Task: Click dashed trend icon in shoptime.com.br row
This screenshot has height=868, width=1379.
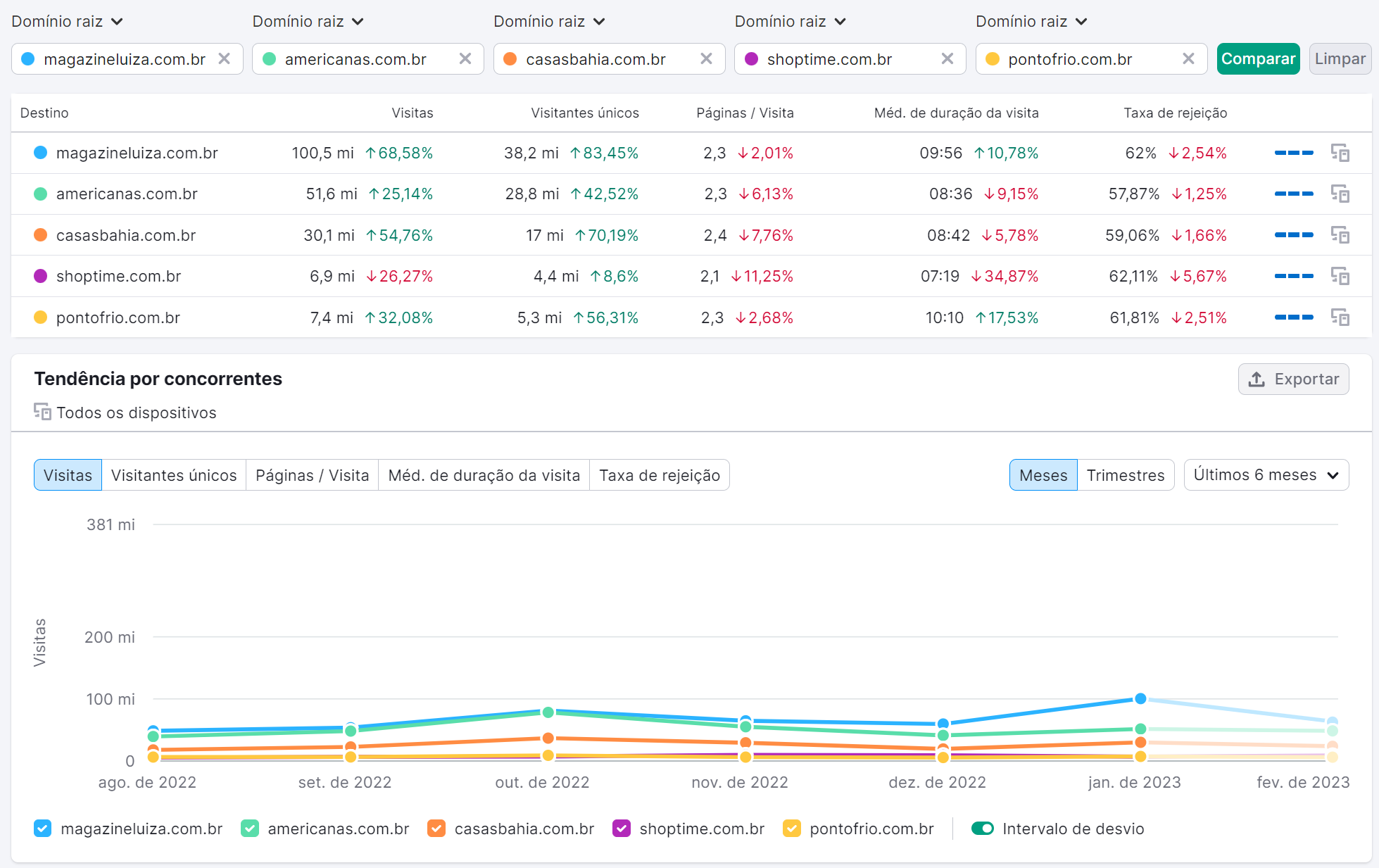Action: pyautogui.click(x=1293, y=276)
